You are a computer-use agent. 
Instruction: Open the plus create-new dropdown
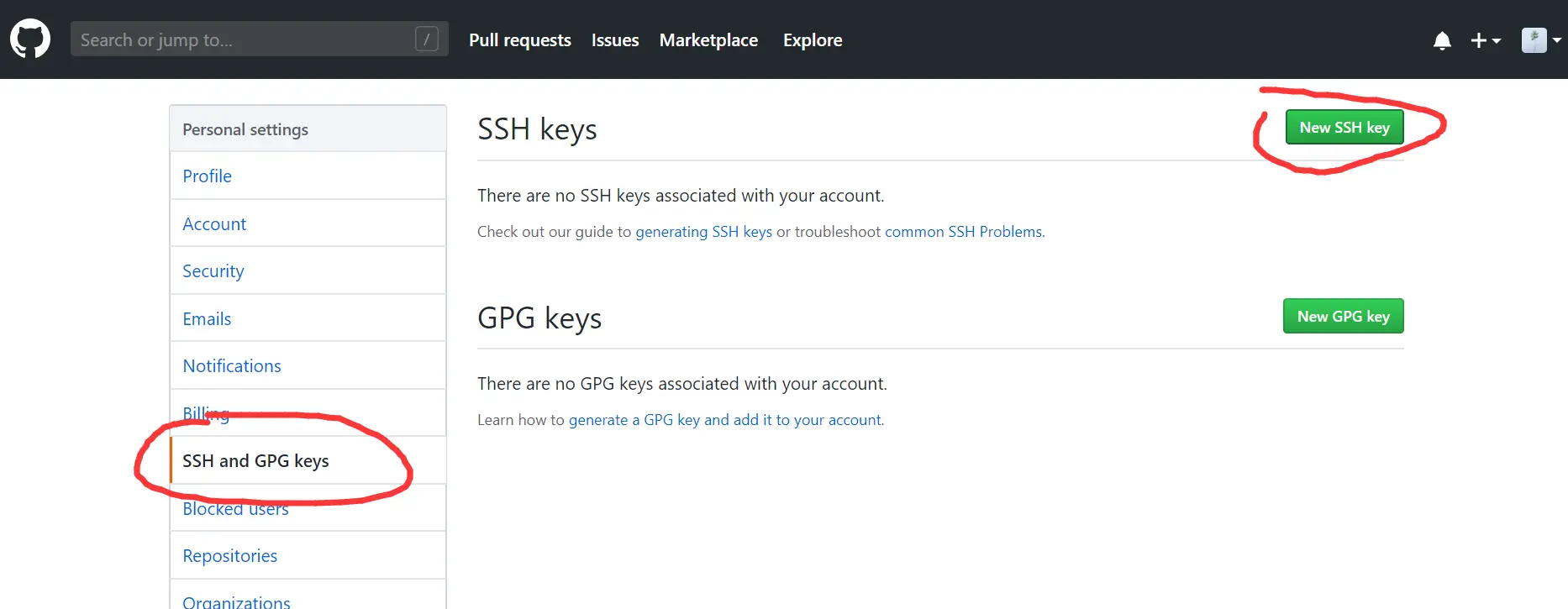(x=1485, y=40)
